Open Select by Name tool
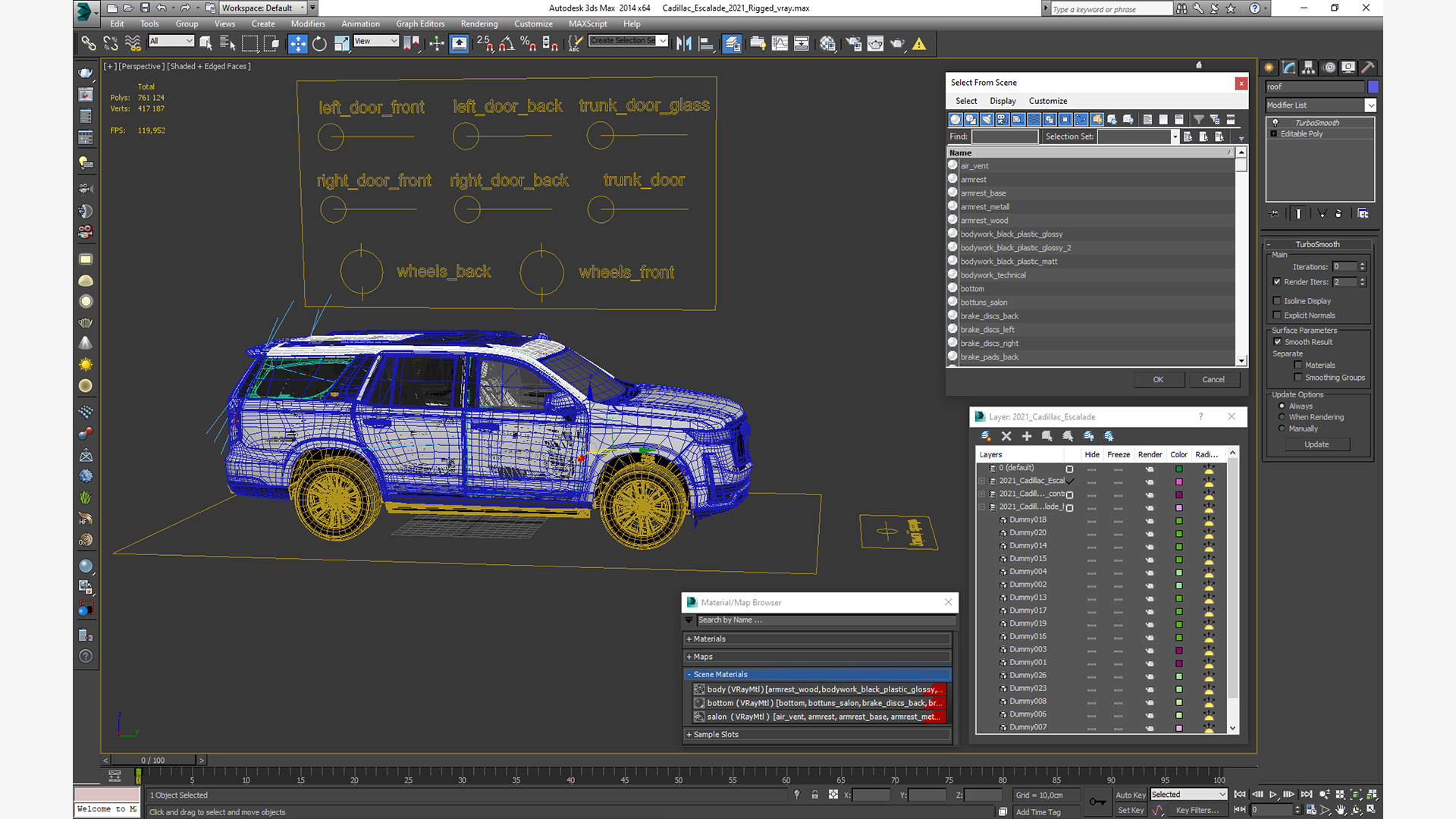 pyautogui.click(x=227, y=44)
